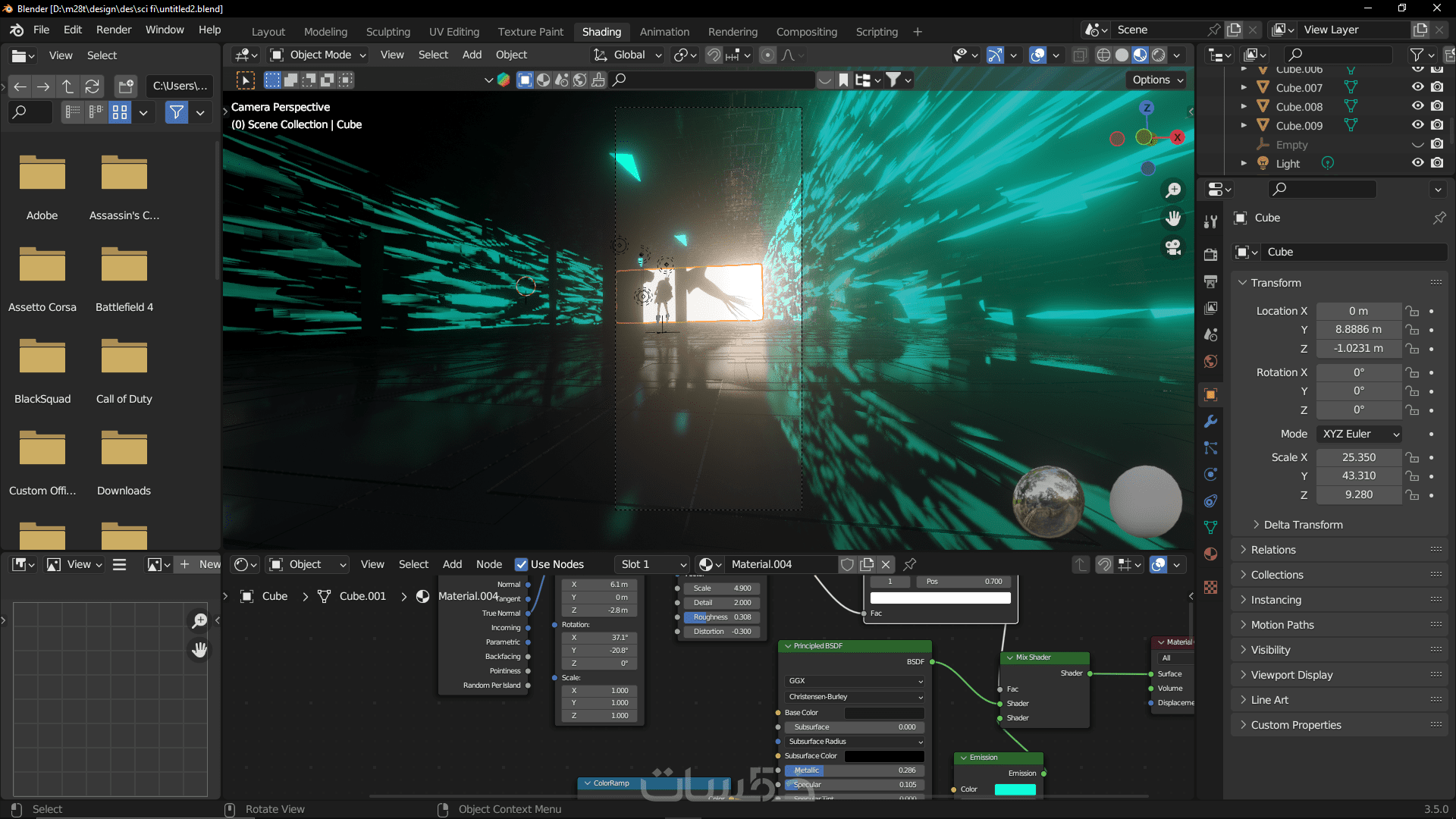Open the Material properties tab icon

[x=1211, y=554]
